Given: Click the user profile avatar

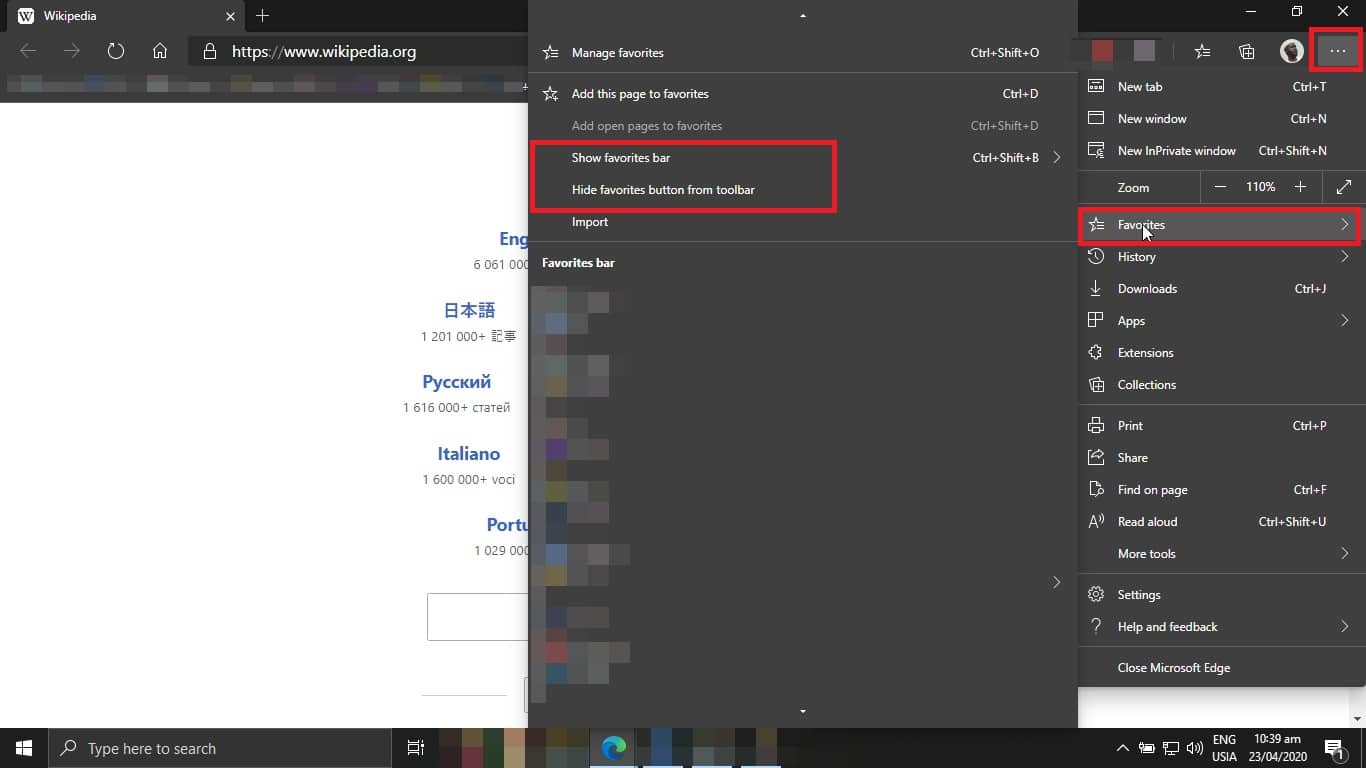Looking at the screenshot, I should pos(1292,52).
